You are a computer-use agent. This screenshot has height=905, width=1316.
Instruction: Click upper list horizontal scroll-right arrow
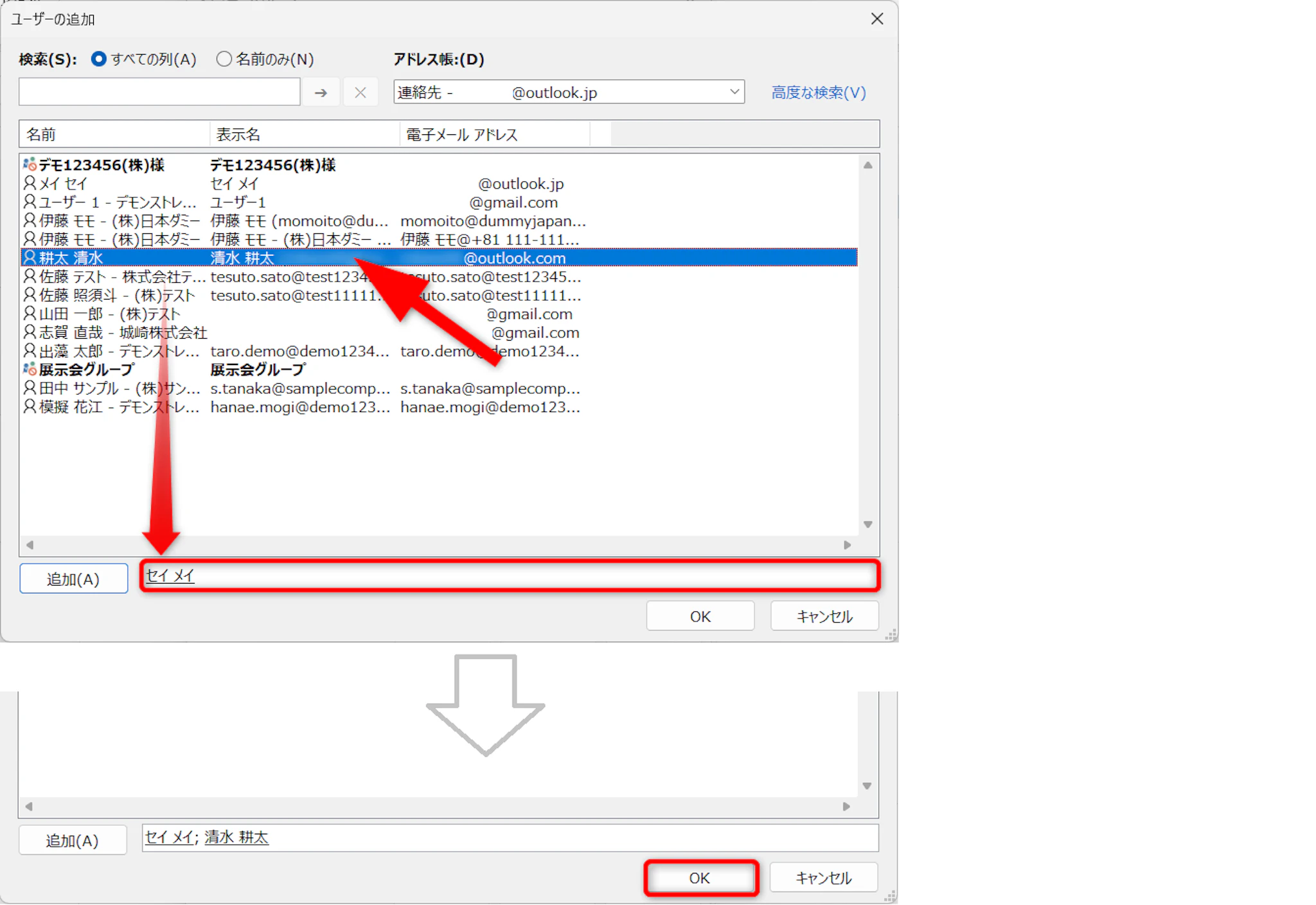click(x=847, y=545)
